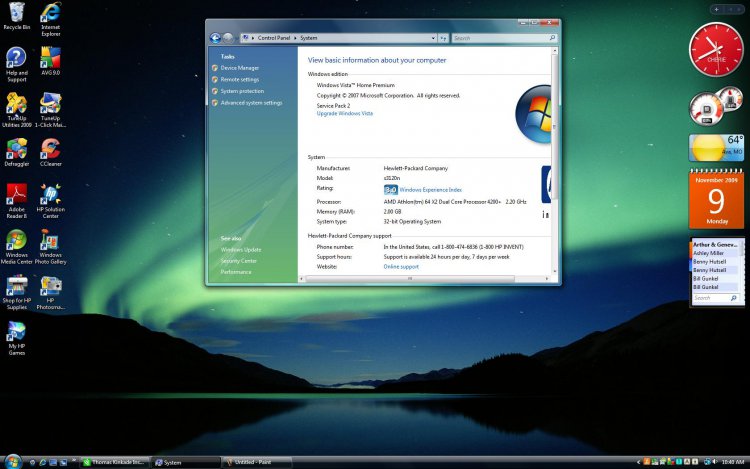Click the horizontal scrollbar in System window

[410, 278]
